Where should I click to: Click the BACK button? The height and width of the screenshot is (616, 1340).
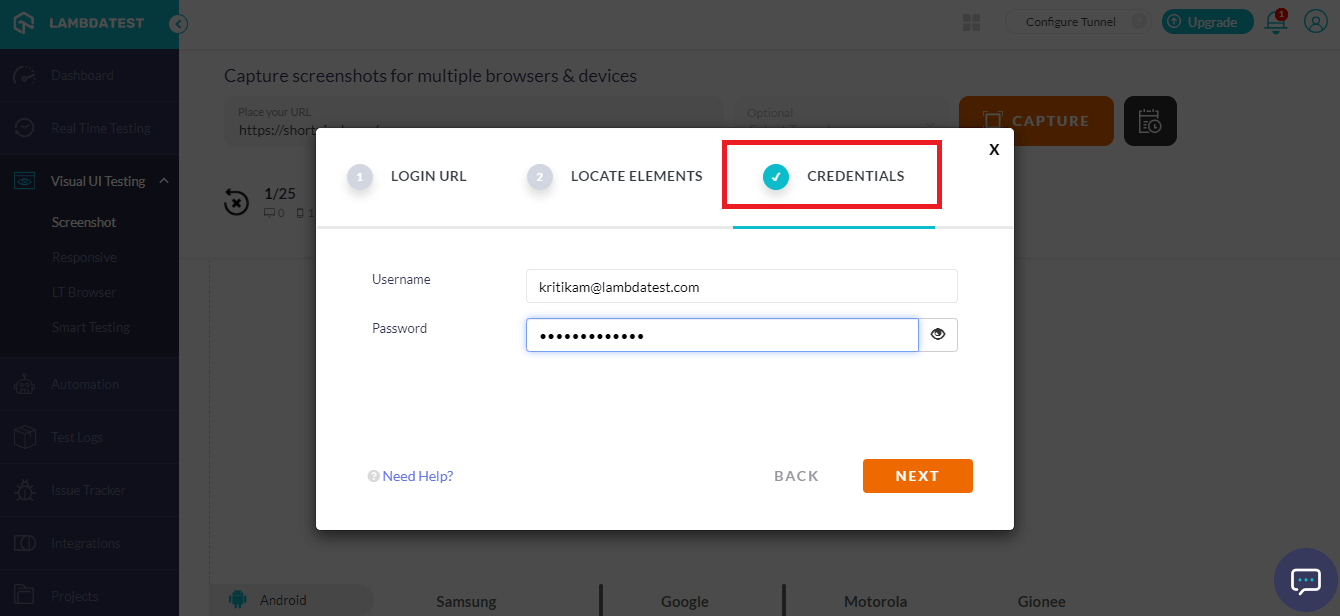[796, 476]
